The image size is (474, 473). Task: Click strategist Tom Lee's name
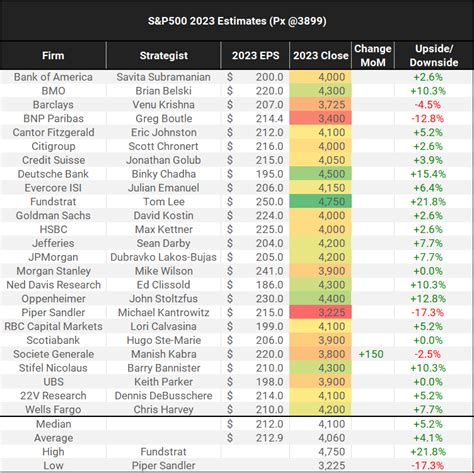coord(164,202)
